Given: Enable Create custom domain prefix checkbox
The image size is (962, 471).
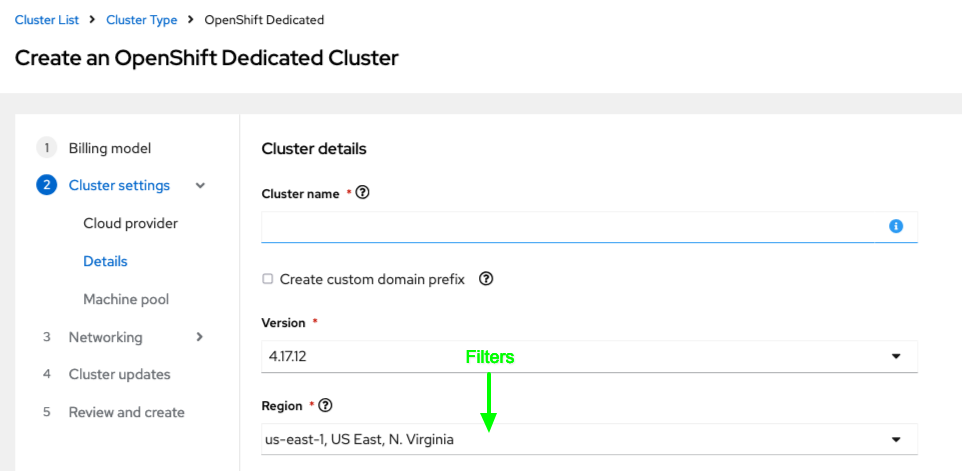Looking at the screenshot, I should 268,279.
